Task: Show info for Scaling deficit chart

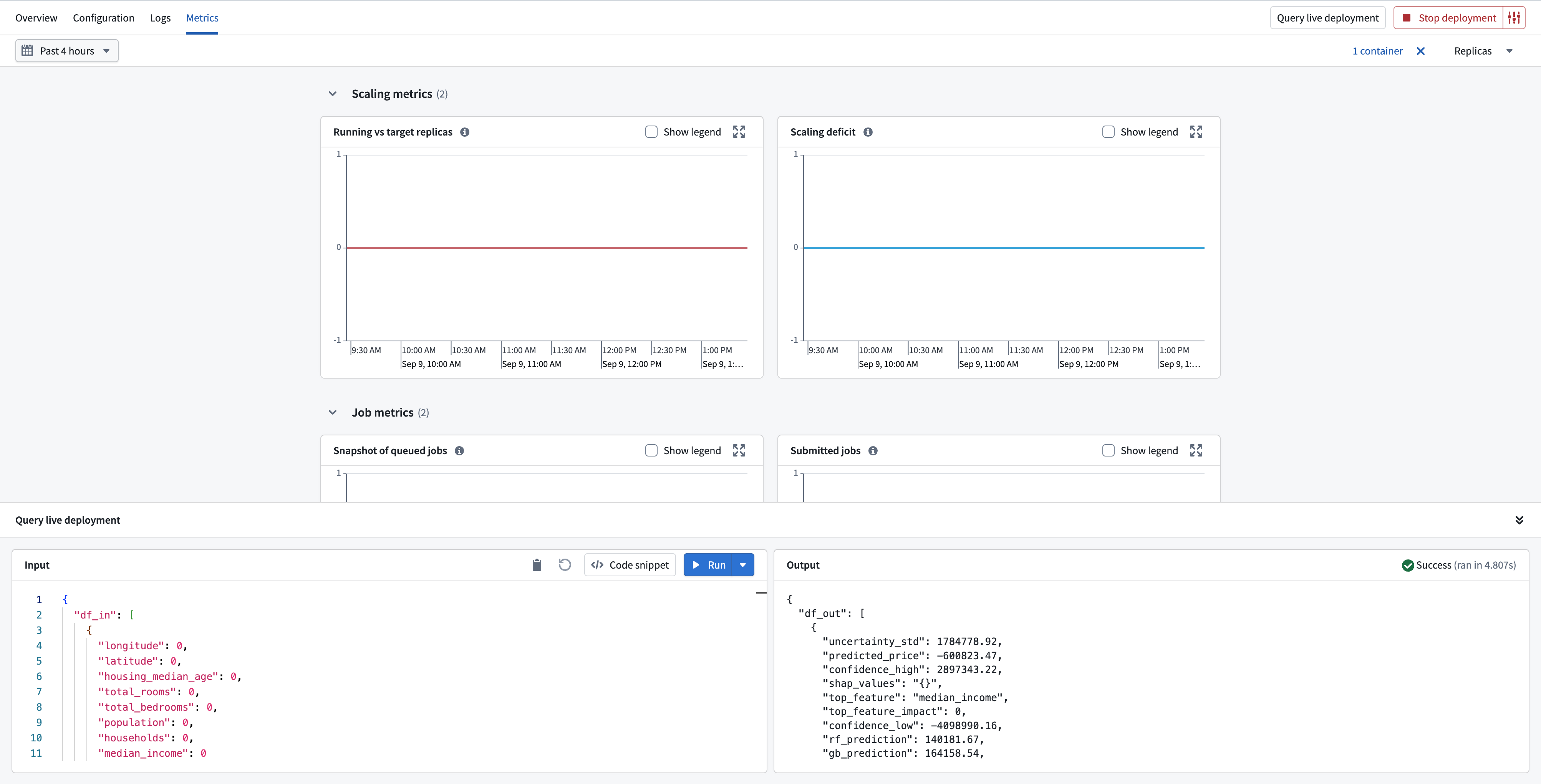Action: [x=868, y=132]
